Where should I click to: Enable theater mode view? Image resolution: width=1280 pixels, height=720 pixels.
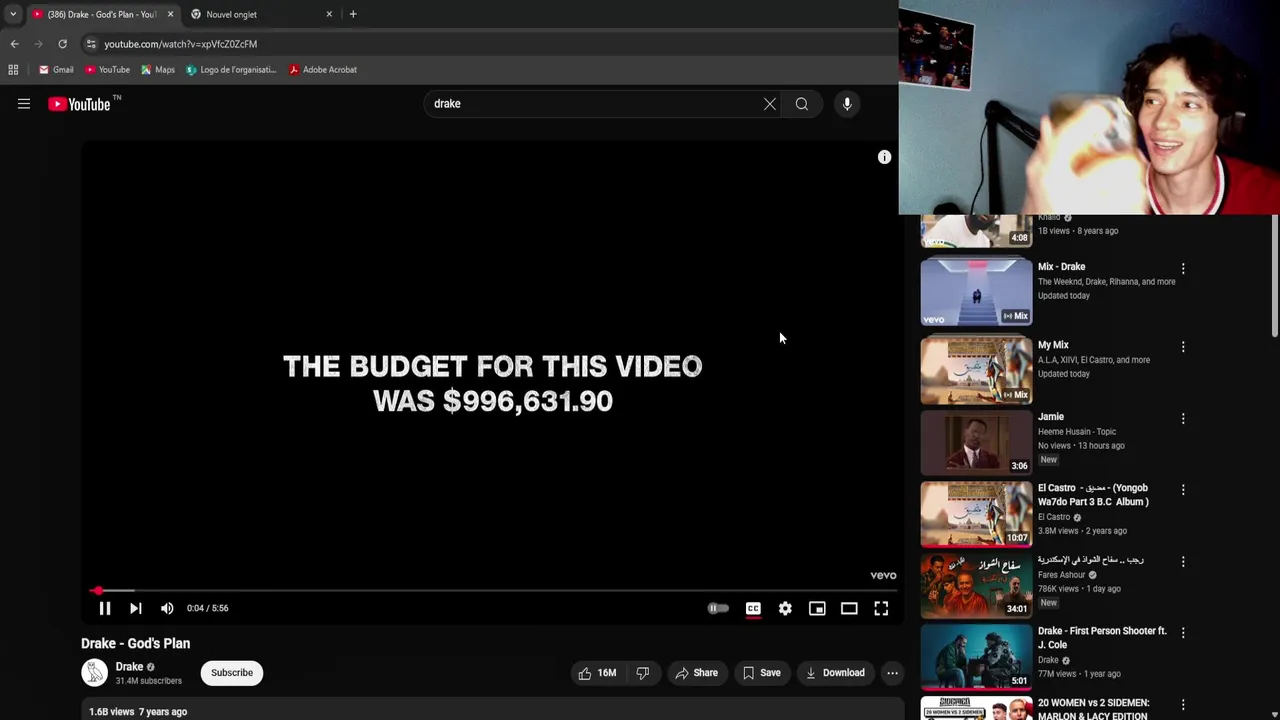tap(849, 608)
